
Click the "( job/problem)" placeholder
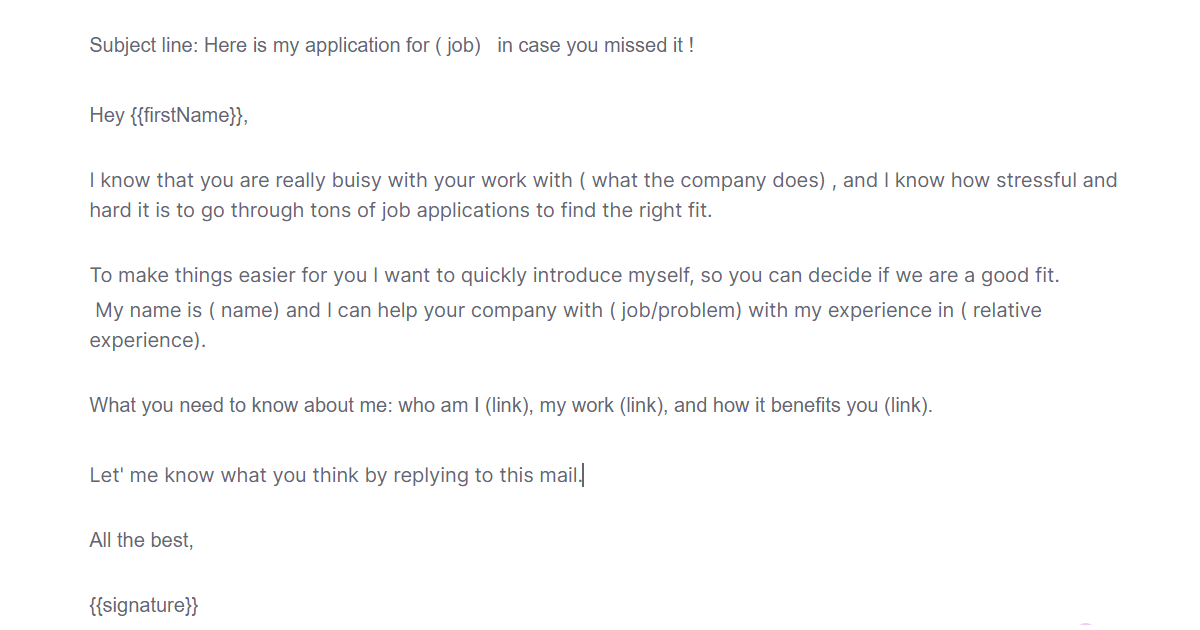675,310
